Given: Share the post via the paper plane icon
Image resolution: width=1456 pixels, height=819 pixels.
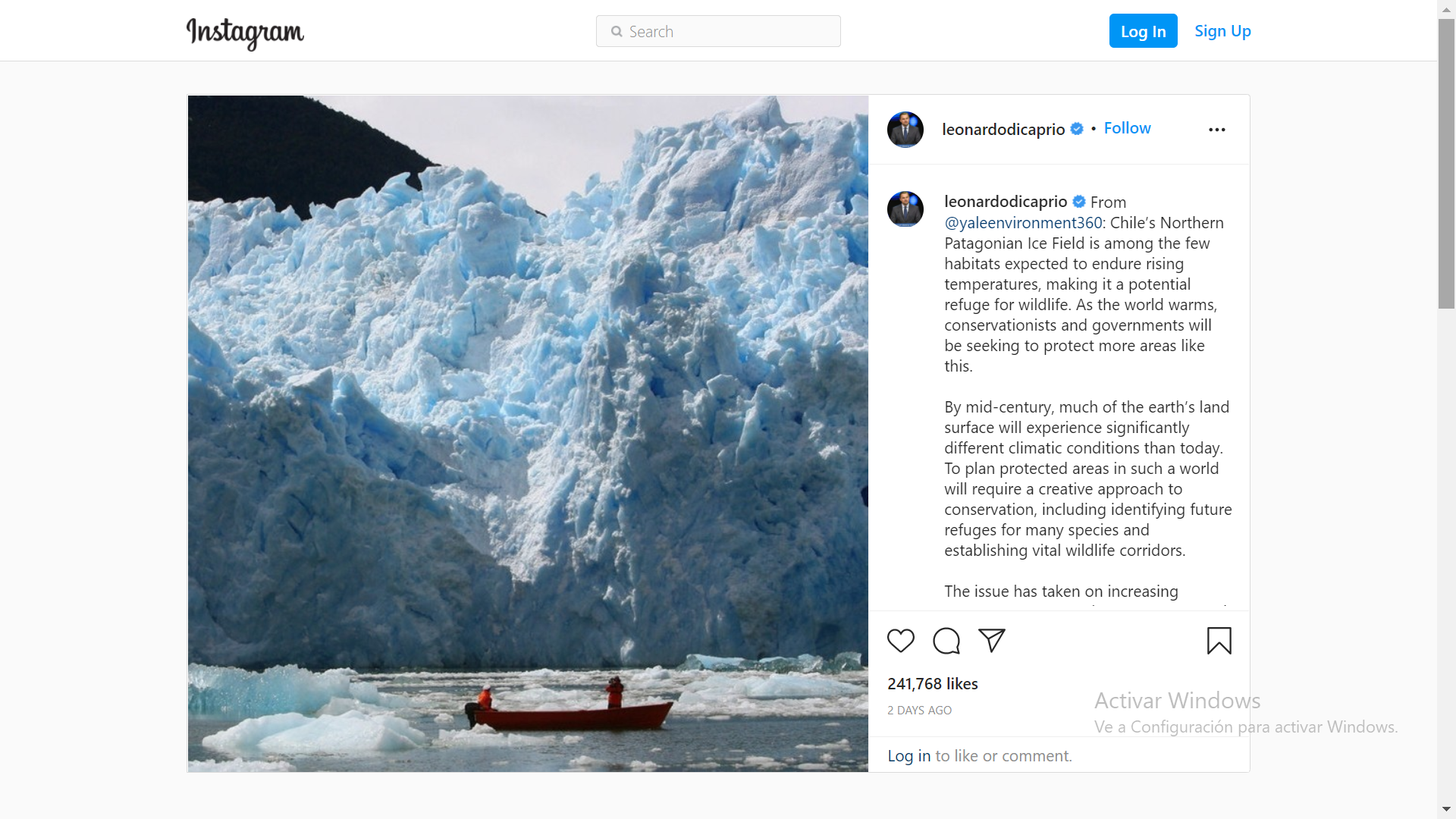Looking at the screenshot, I should pyautogui.click(x=992, y=641).
